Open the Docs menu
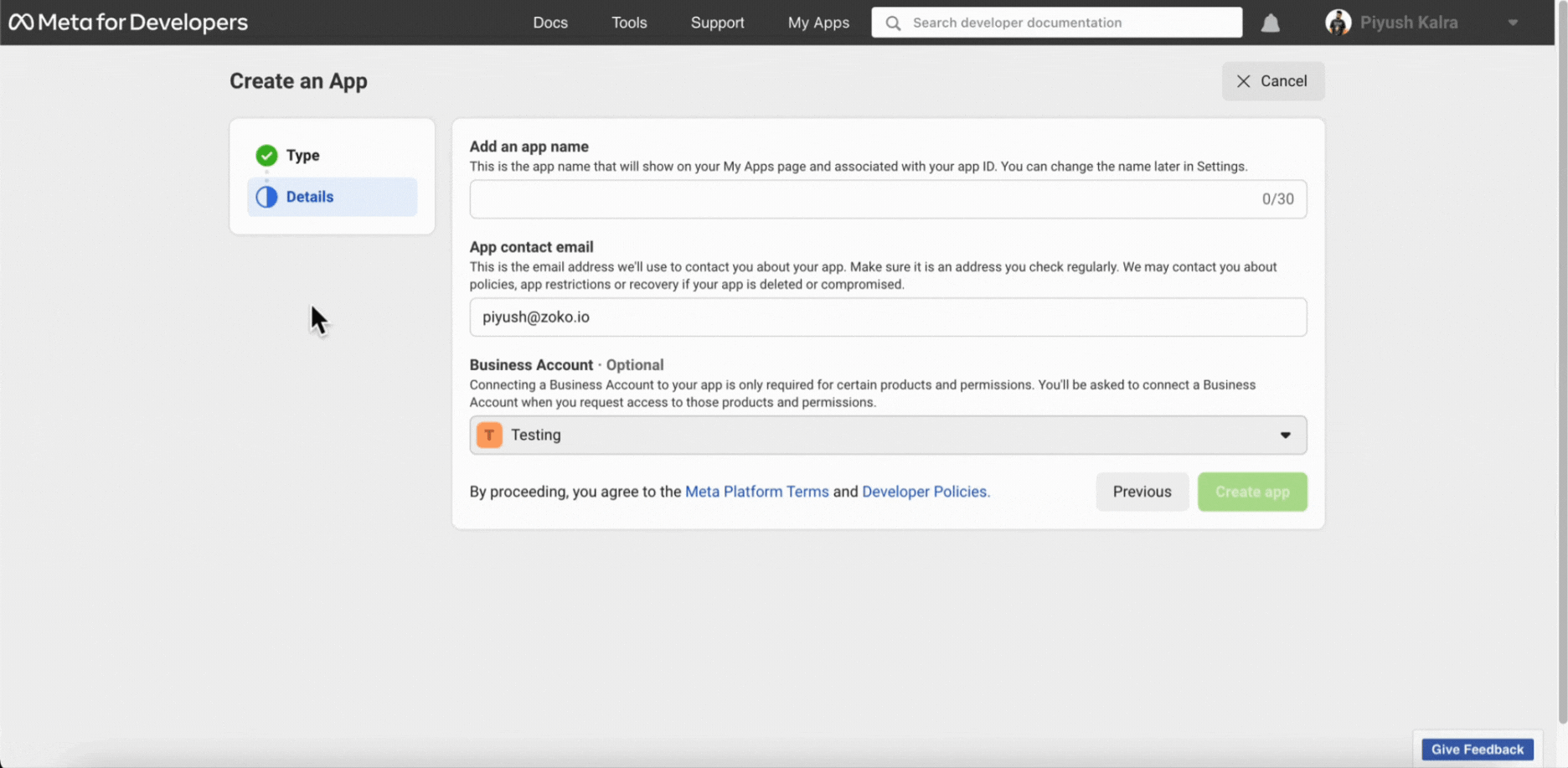Viewport: 1568px width, 768px height. click(x=550, y=23)
